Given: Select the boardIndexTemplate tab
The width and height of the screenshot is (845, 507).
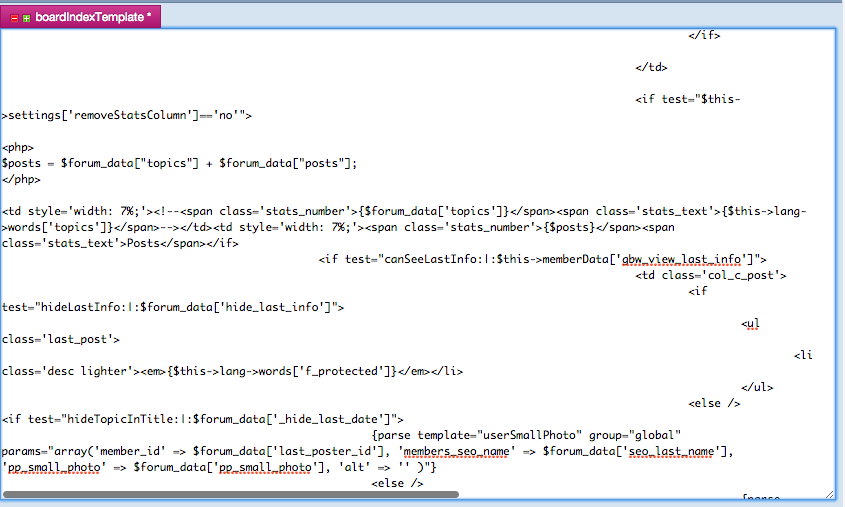Looking at the screenshot, I should (x=81, y=17).
